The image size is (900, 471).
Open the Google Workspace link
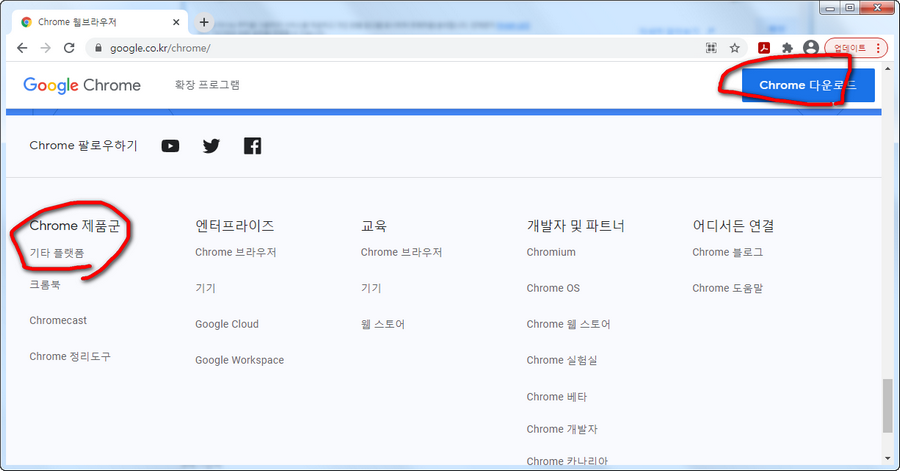coord(239,360)
